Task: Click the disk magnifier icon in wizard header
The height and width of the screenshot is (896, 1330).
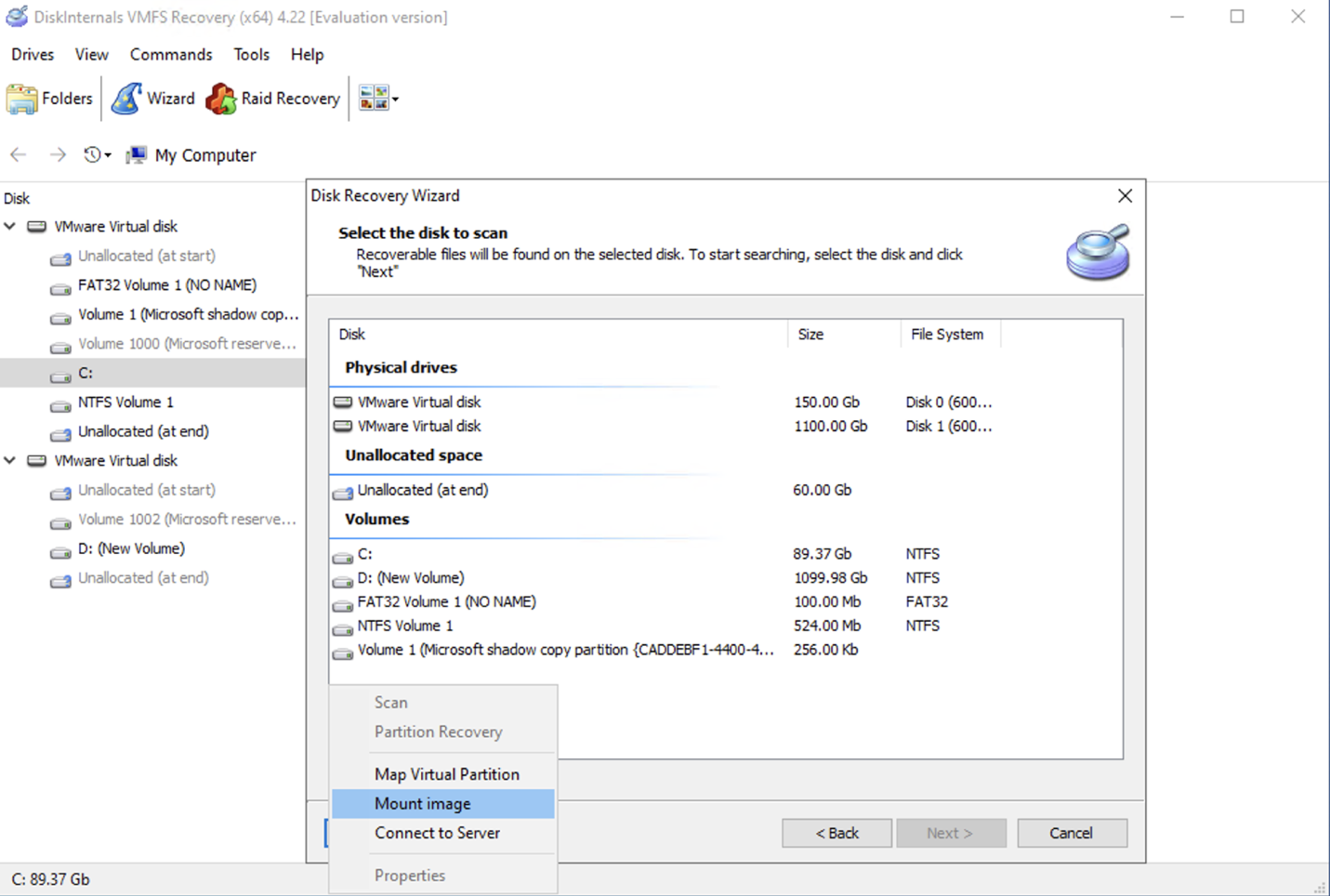Action: coord(1098,252)
